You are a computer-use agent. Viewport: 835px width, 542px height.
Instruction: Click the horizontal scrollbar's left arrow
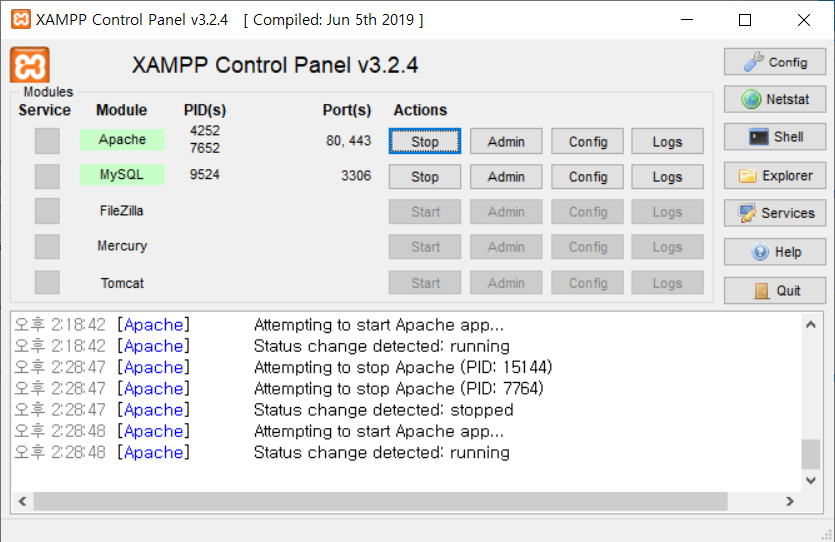[22, 501]
